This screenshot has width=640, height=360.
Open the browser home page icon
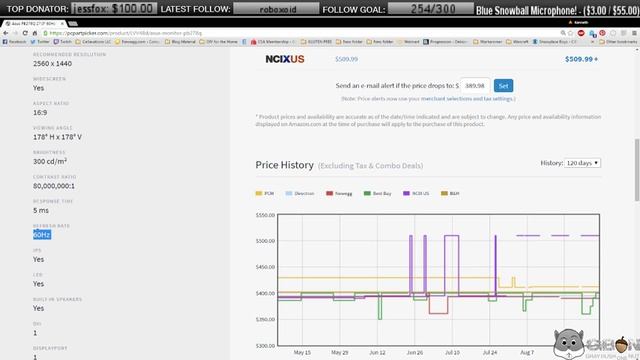35,33
